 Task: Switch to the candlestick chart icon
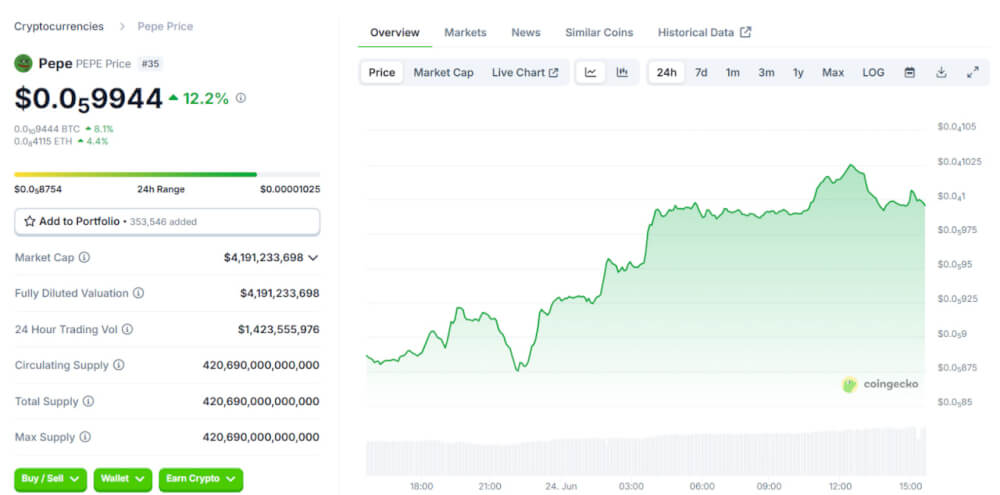pyautogui.click(x=622, y=72)
